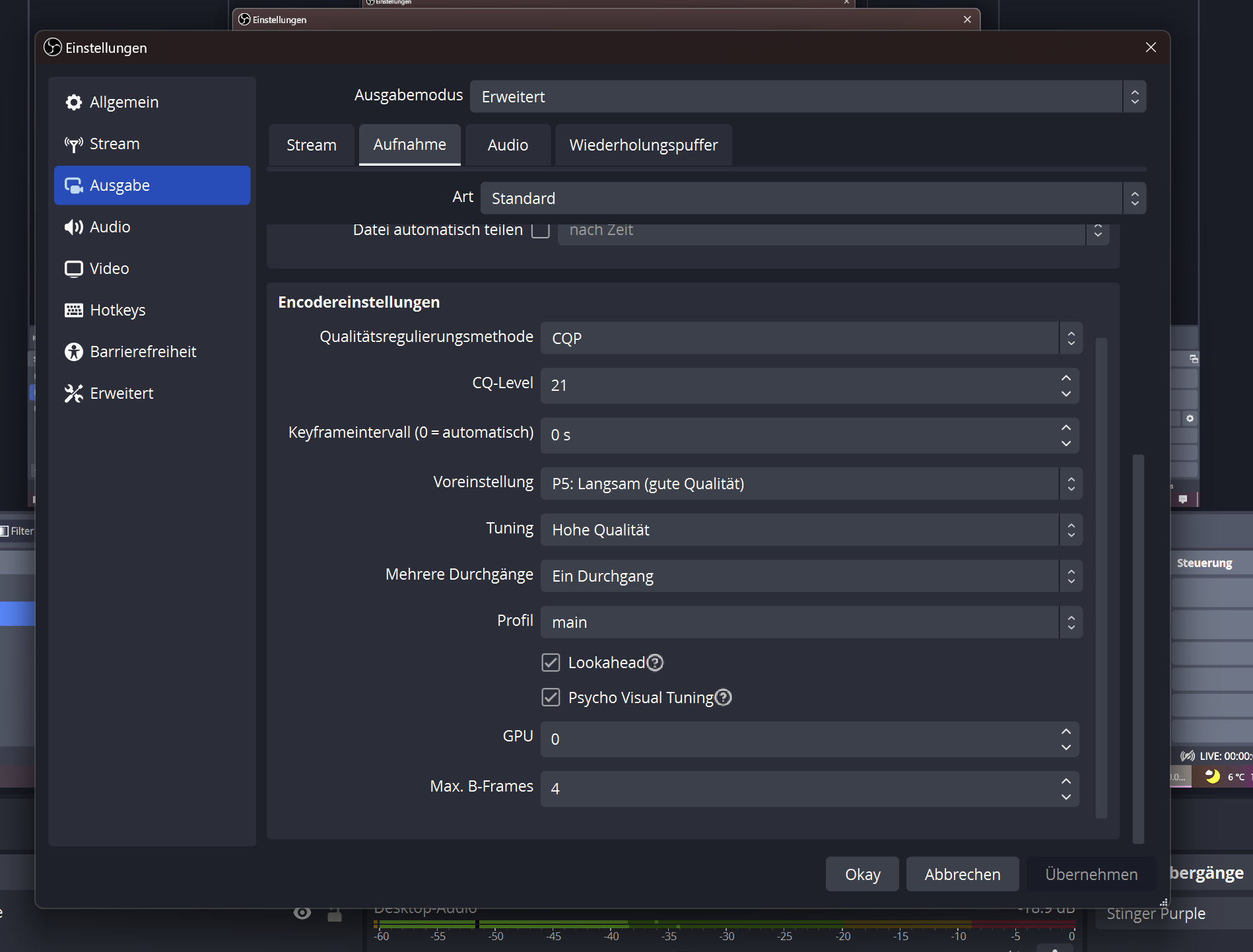The height and width of the screenshot is (952, 1253).
Task: Switch to the Aufnahme tab
Action: (x=410, y=145)
